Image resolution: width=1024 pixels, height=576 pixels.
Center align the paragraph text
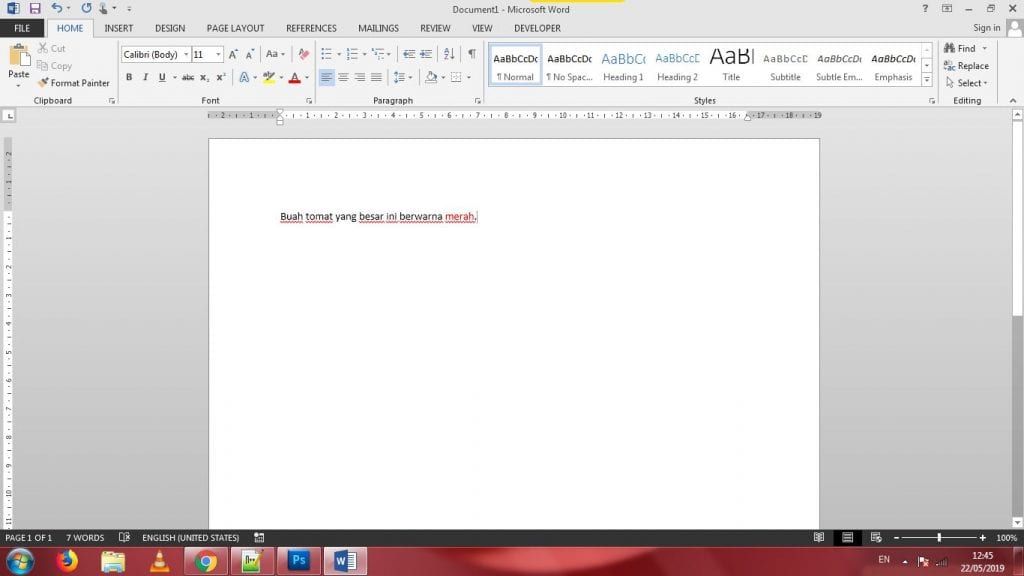click(343, 77)
